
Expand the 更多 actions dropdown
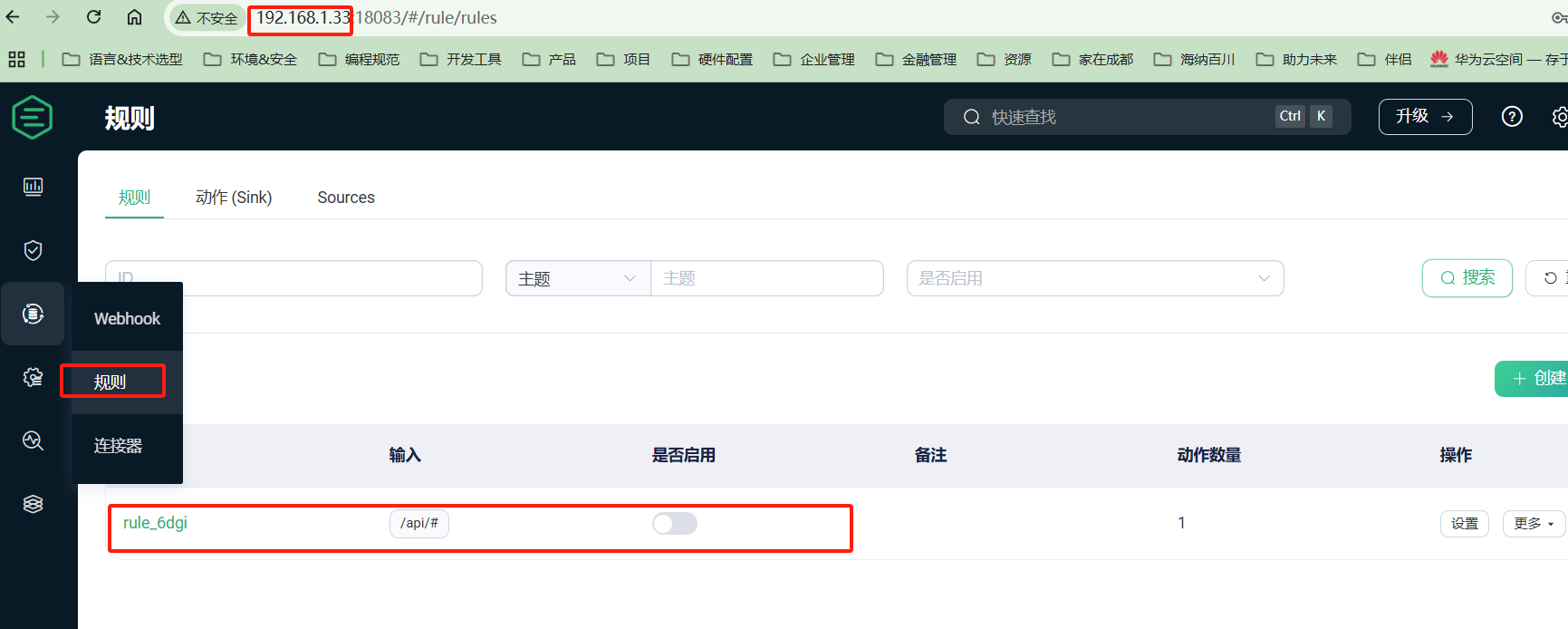click(1534, 524)
